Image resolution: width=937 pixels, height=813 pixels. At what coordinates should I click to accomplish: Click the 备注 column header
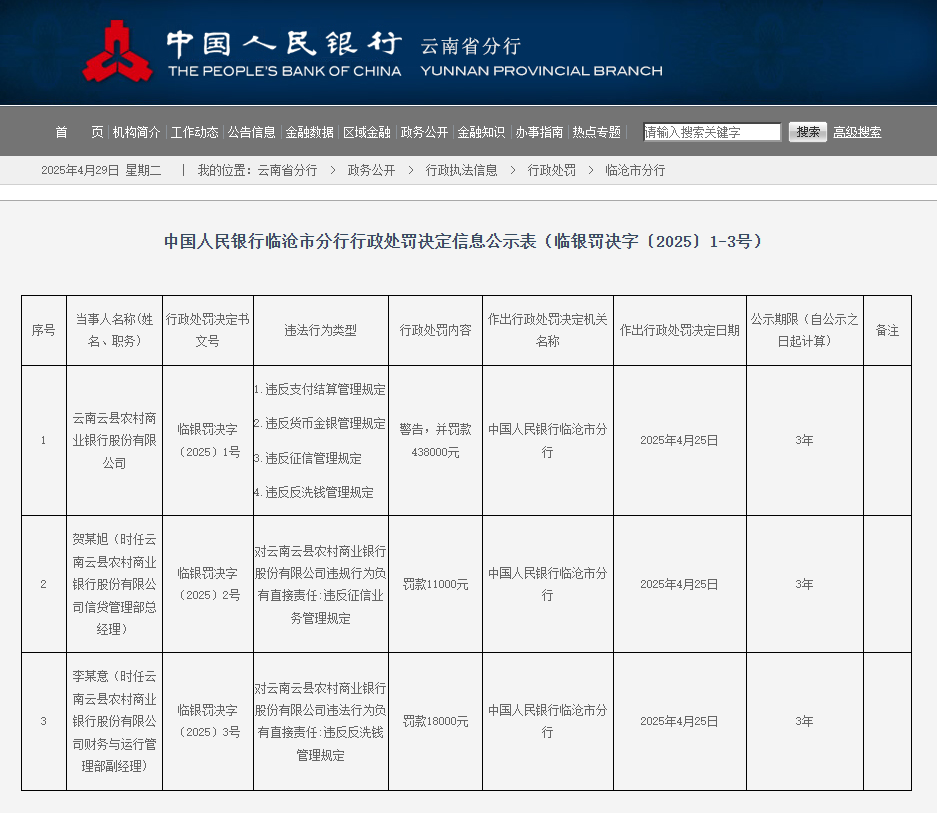coord(887,330)
